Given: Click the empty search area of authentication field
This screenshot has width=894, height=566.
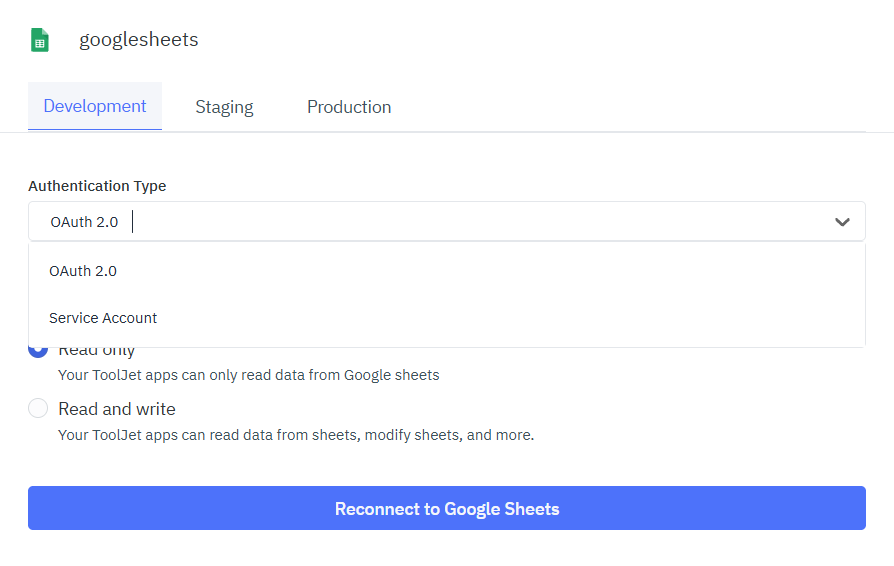Looking at the screenshot, I should [x=480, y=222].
